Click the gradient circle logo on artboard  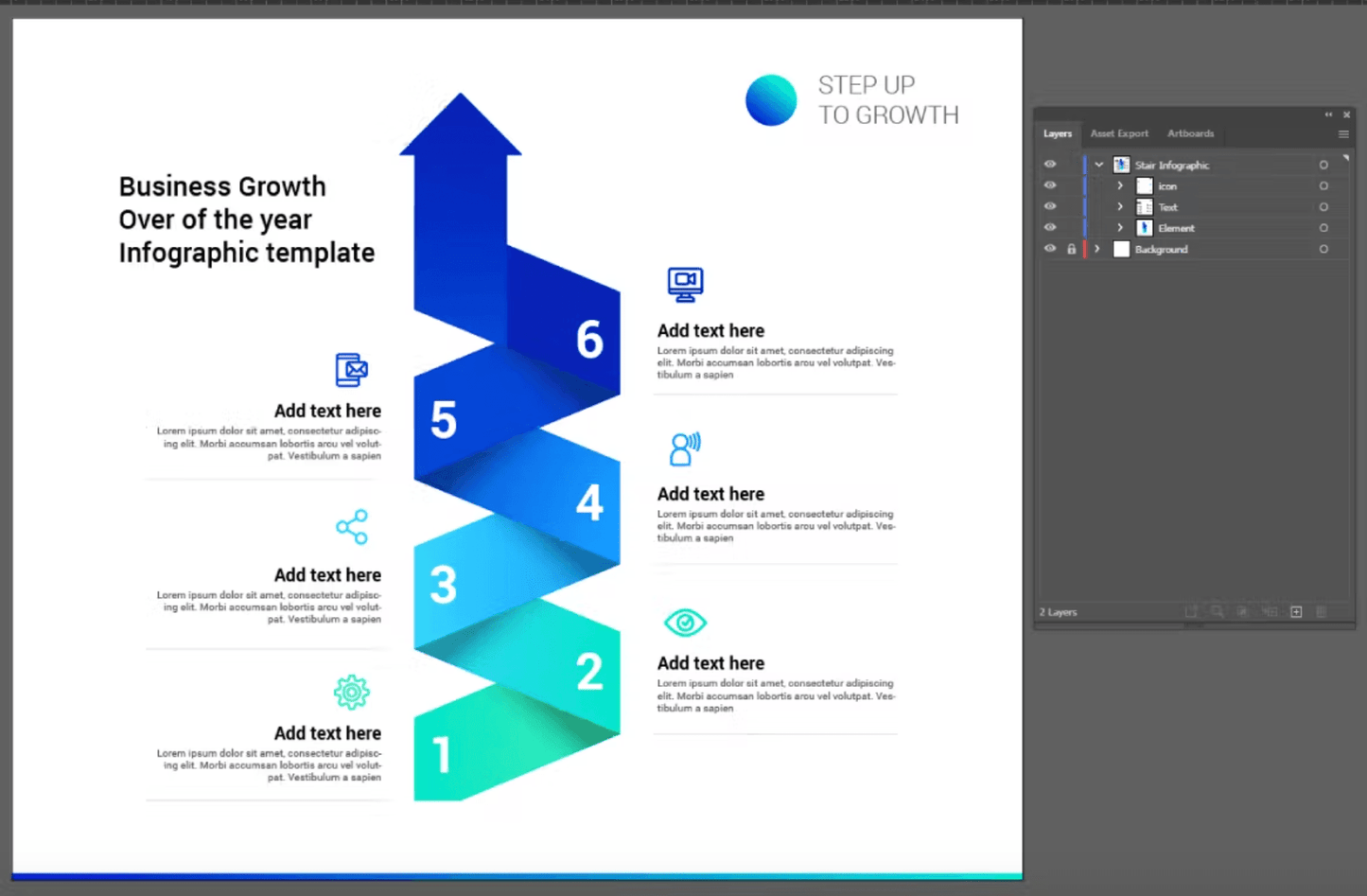pyautogui.click(x=771, y=100)
